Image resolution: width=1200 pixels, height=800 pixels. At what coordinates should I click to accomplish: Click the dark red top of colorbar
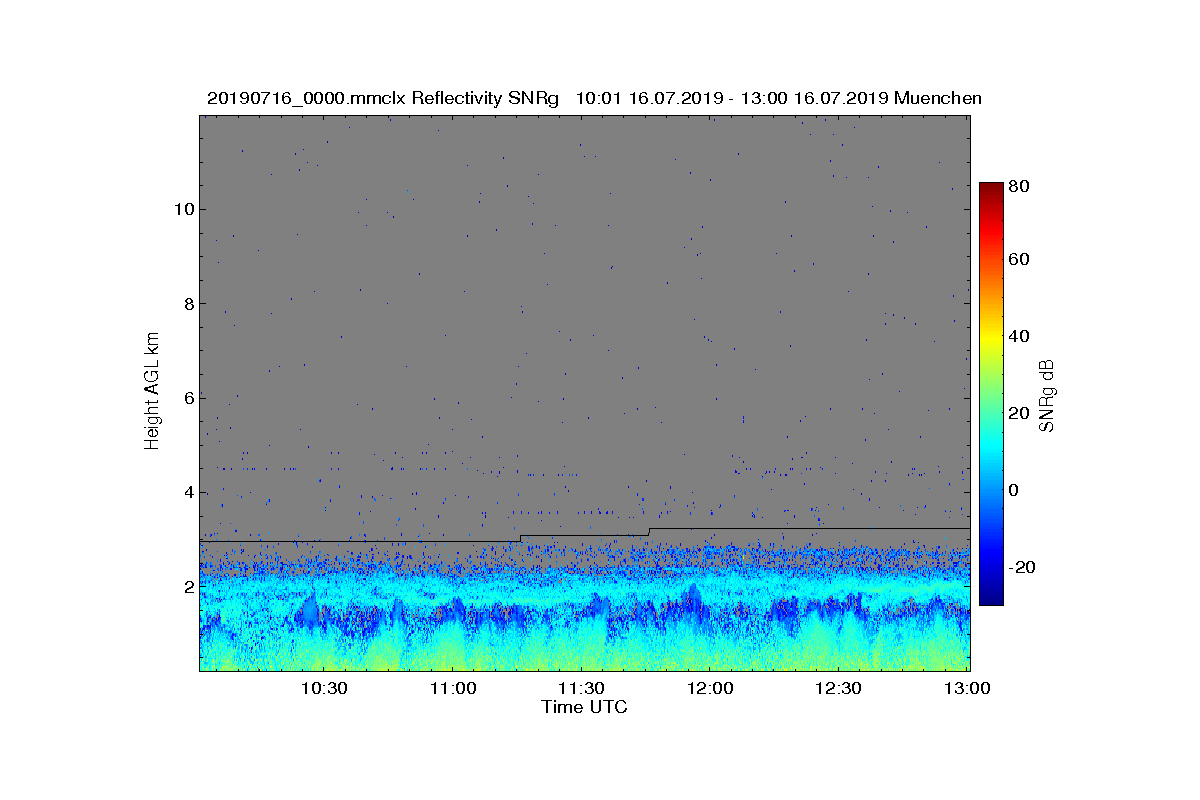tap(991, 190)
